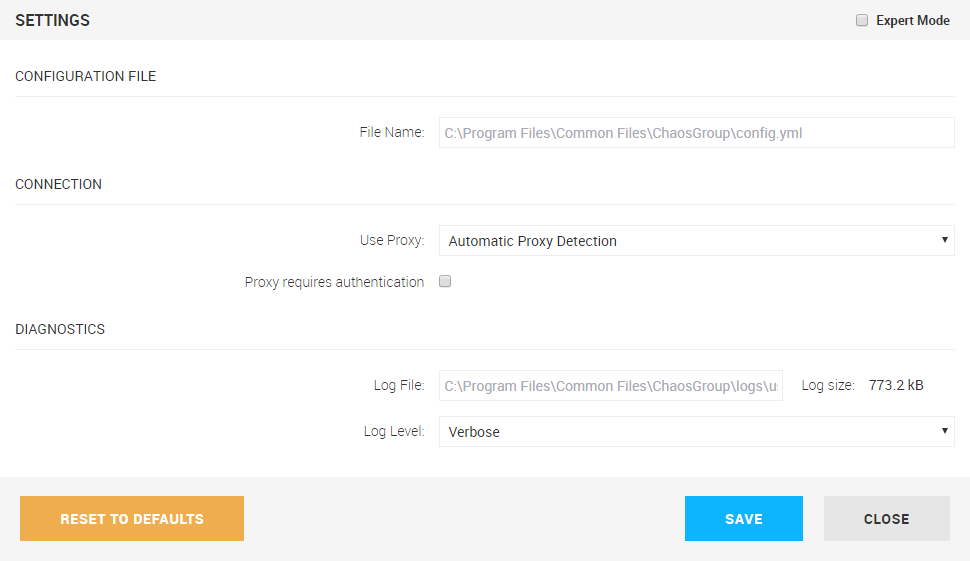Click the config.yml File Name field

tap(696, 133)
